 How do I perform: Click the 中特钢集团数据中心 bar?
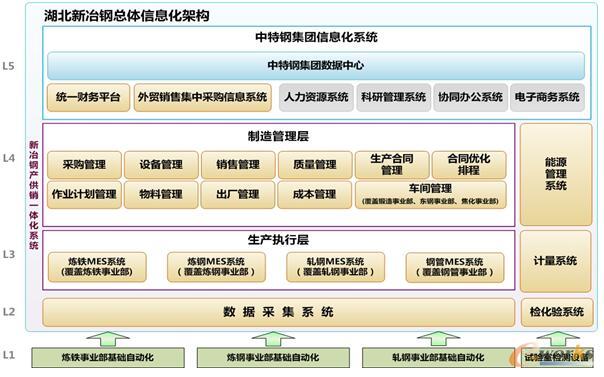pos(316,66)
